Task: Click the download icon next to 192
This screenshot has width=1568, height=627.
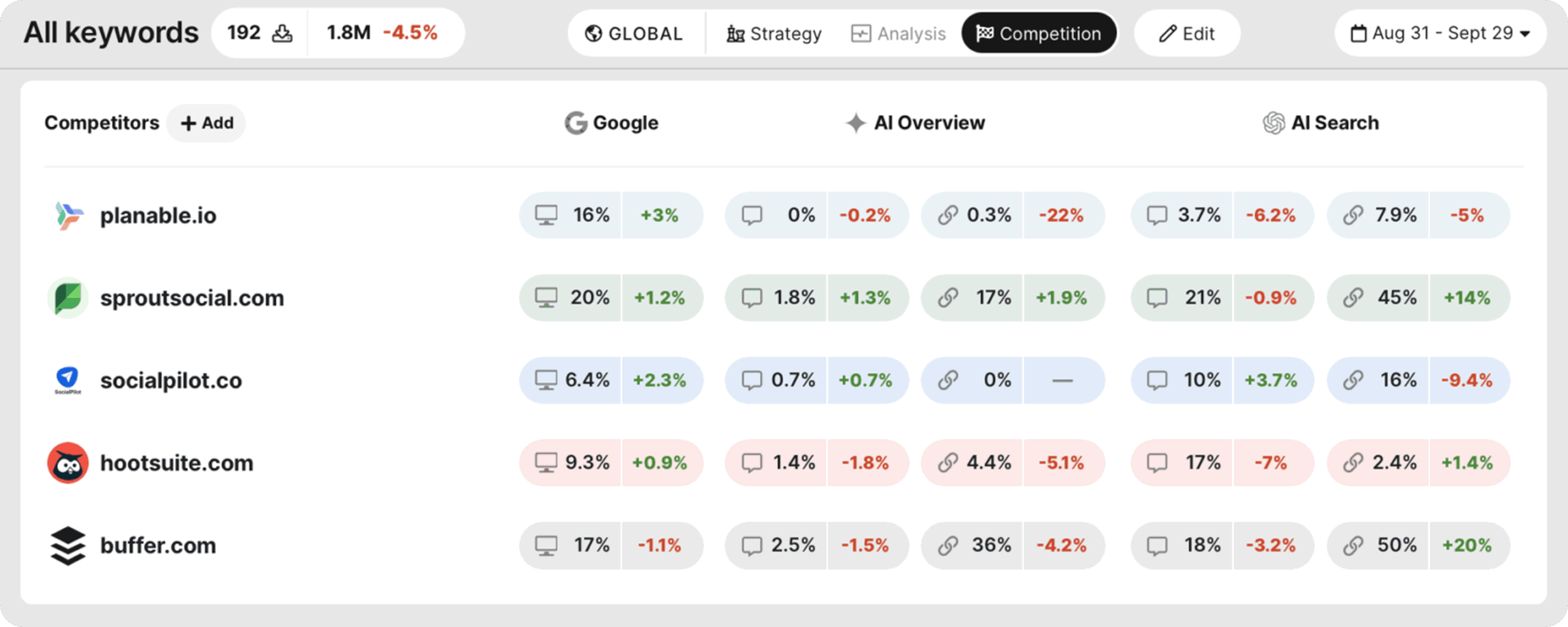Action: click(282, 33)
